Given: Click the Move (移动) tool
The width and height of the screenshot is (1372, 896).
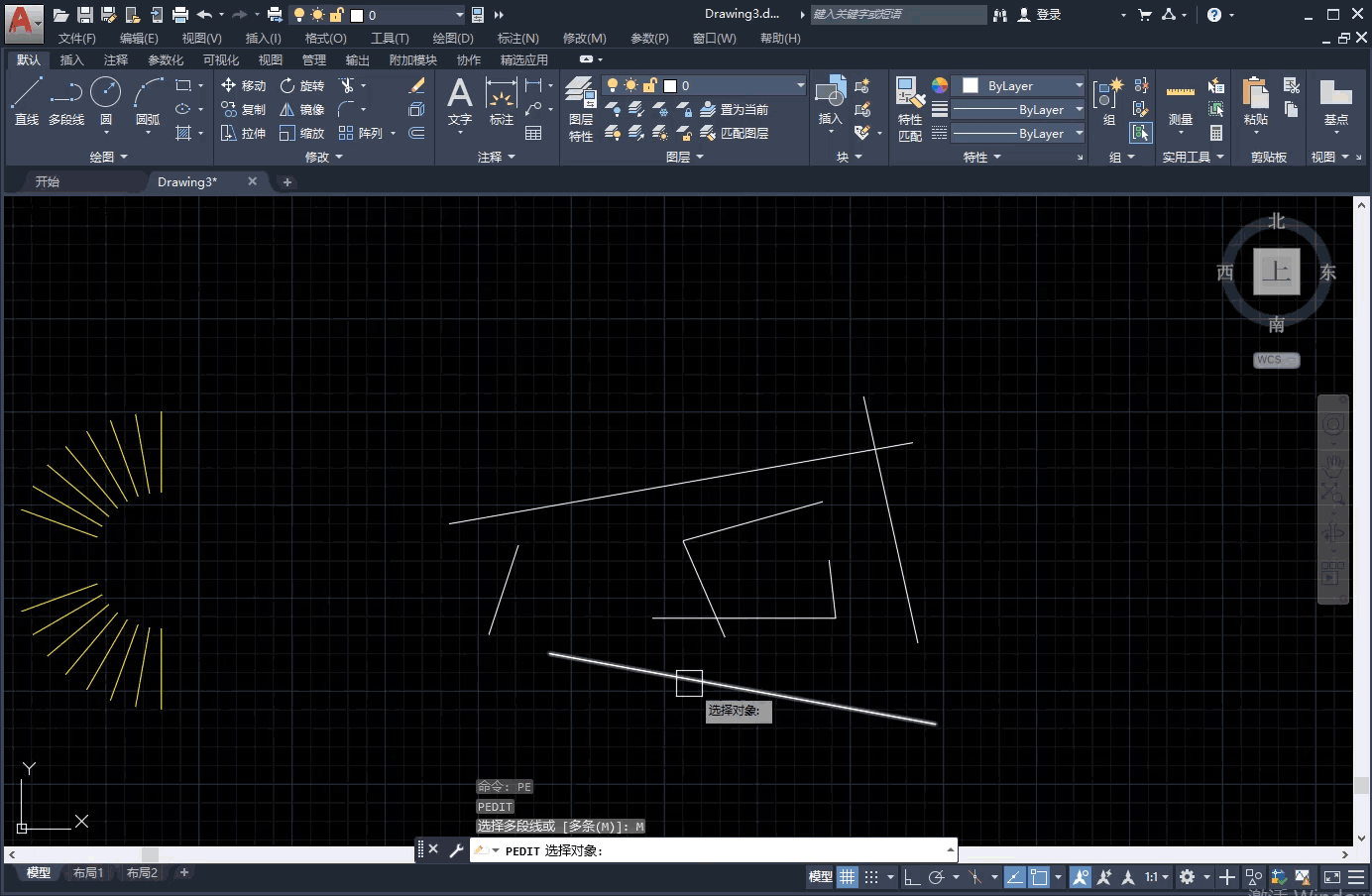Looking at the screenshot, I should click(x=243, y=85).
